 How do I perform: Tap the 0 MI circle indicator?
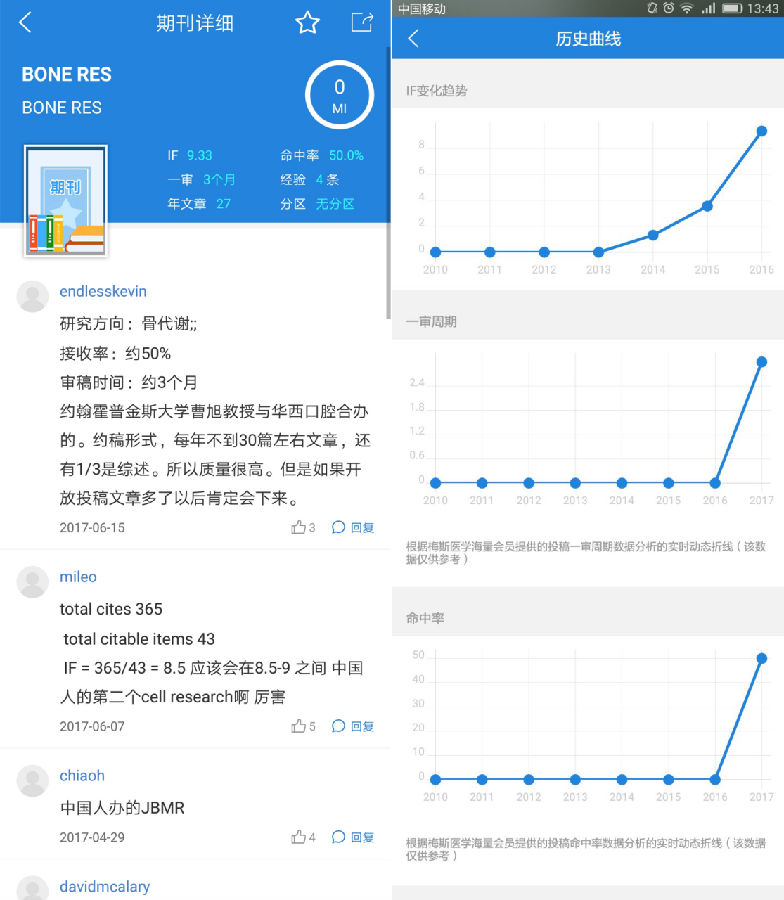point(339,95)
